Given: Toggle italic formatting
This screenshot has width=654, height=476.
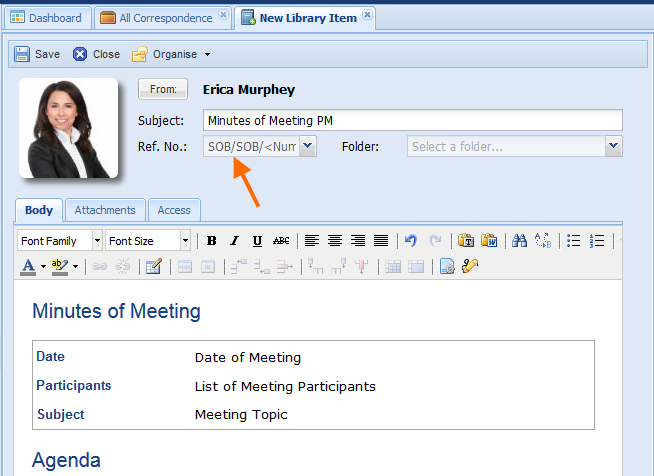Looking at the screenshot, I should coord(234,241).
